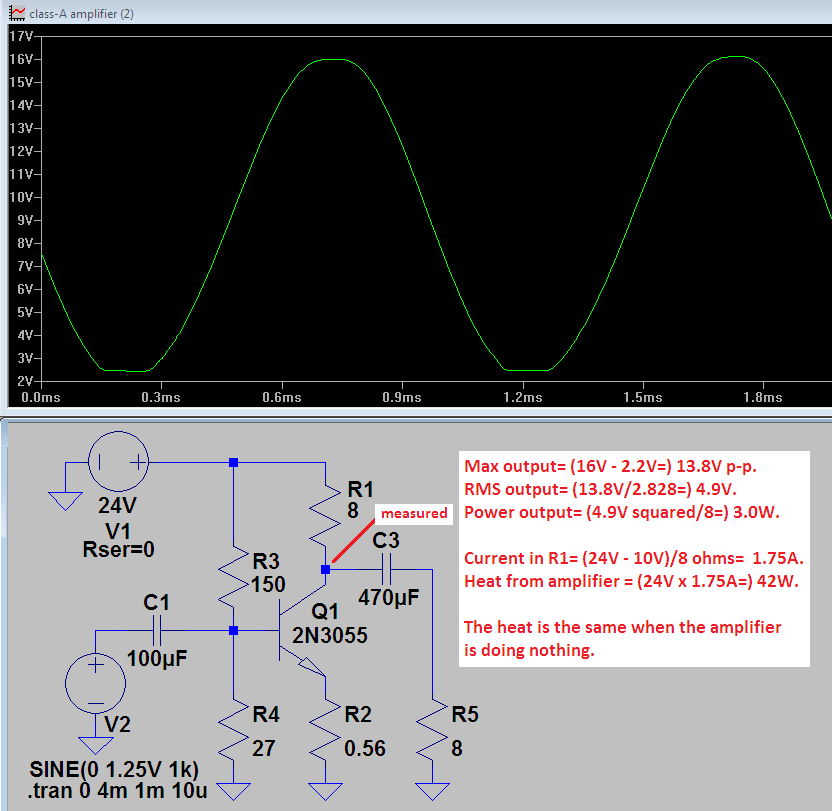Click the Q1 designator label

pyautogui.click(x=324, y=611)
